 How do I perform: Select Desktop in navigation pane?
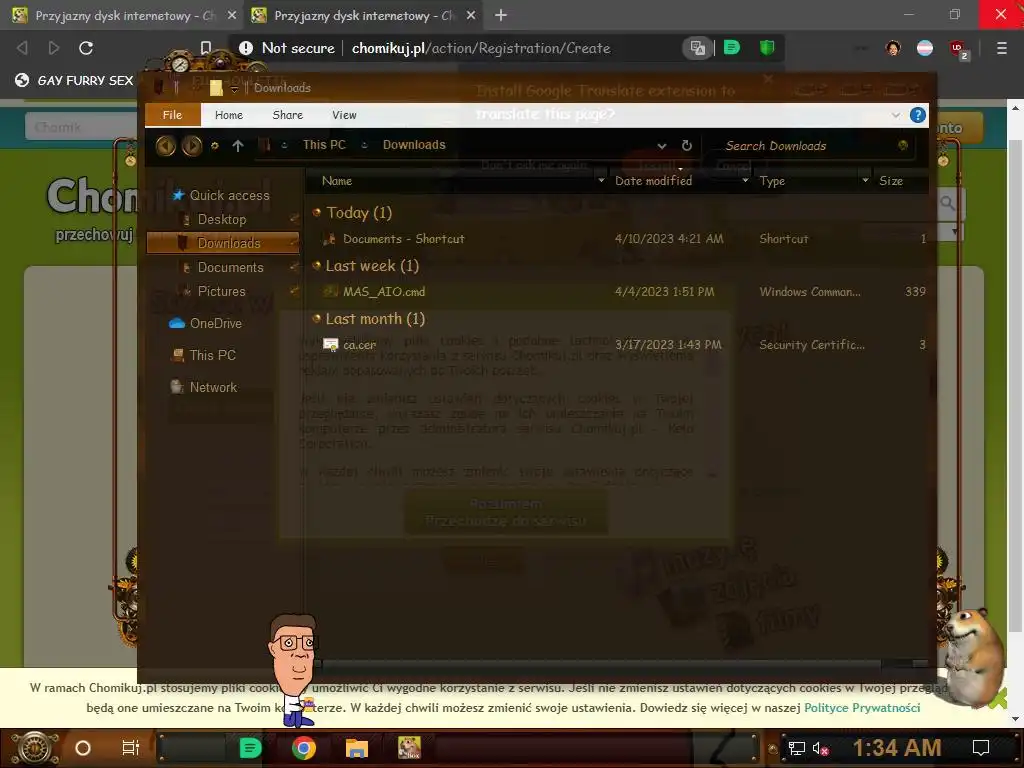222,219
